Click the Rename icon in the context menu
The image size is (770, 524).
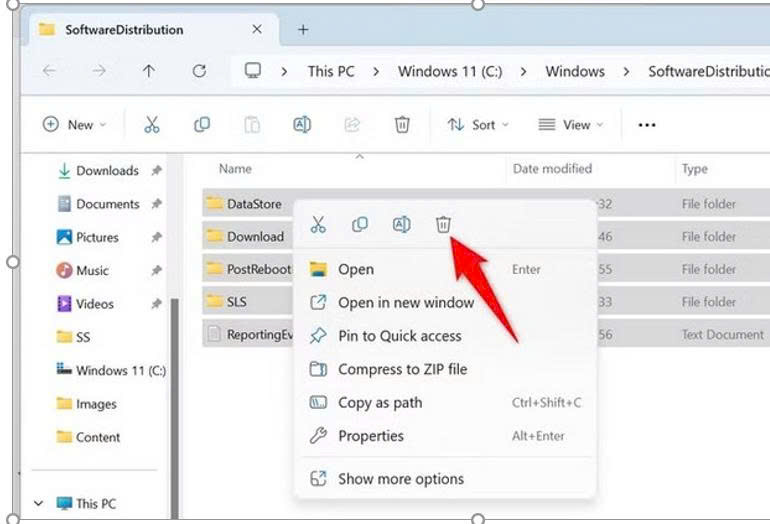(402, 224)
